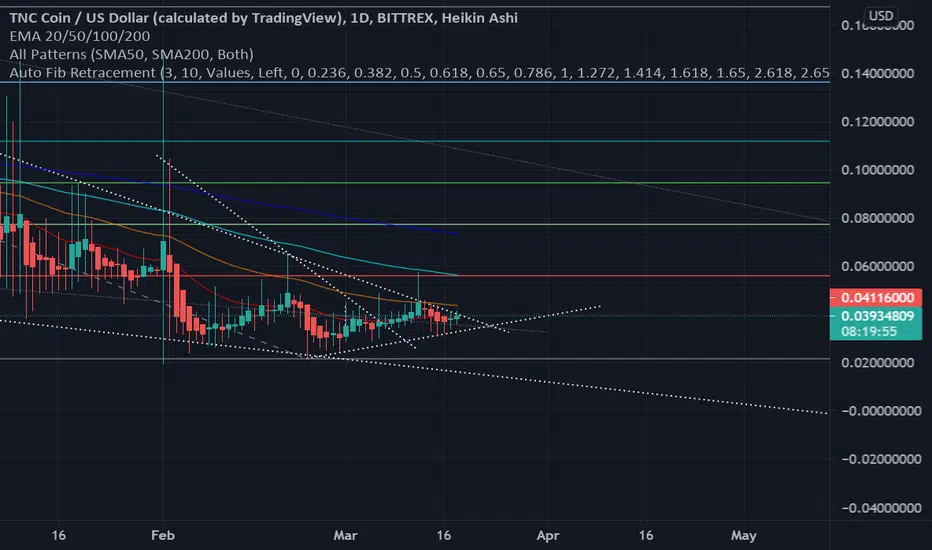Click the Feb label on time axis
Screen dimensions: 932x550
(163, 536)
